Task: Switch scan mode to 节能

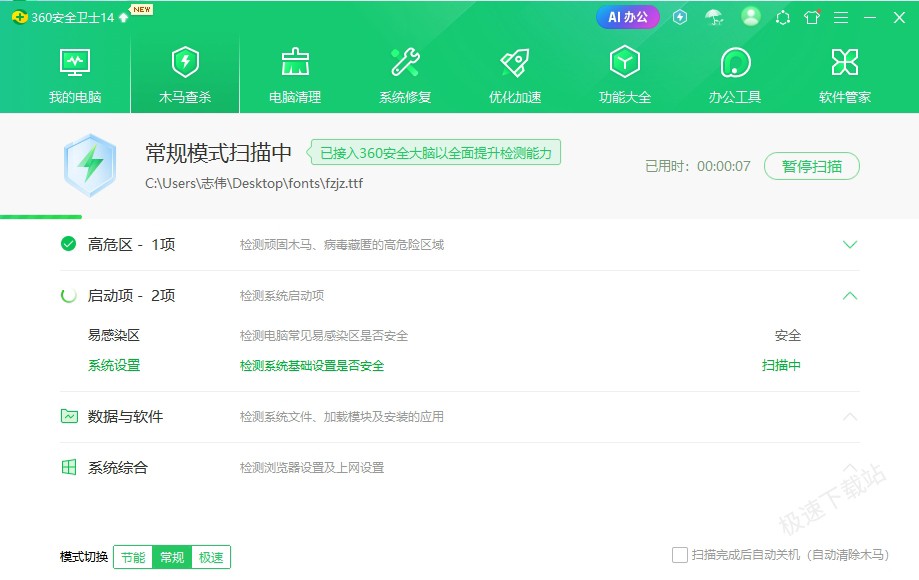Action: coord(133,557)
